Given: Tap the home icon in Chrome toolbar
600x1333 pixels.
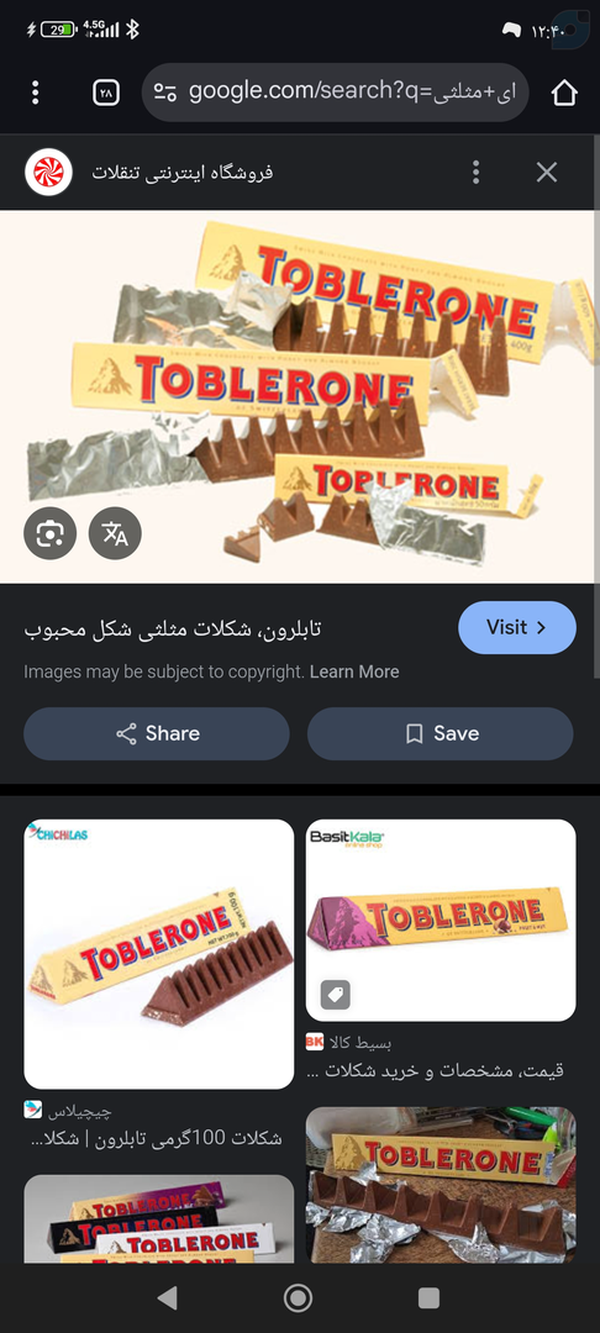Looking at the screenshot, I should 564,93.
